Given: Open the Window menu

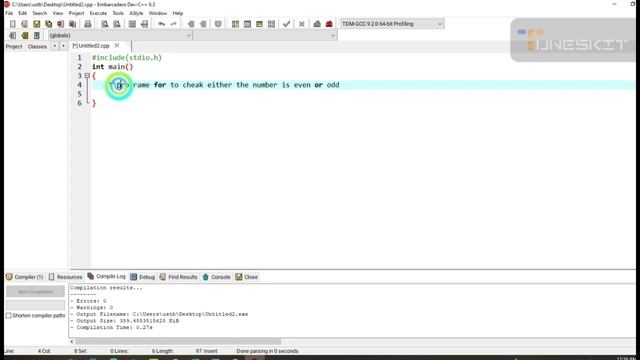Looking at the screenshot, I should pos(158,13).
